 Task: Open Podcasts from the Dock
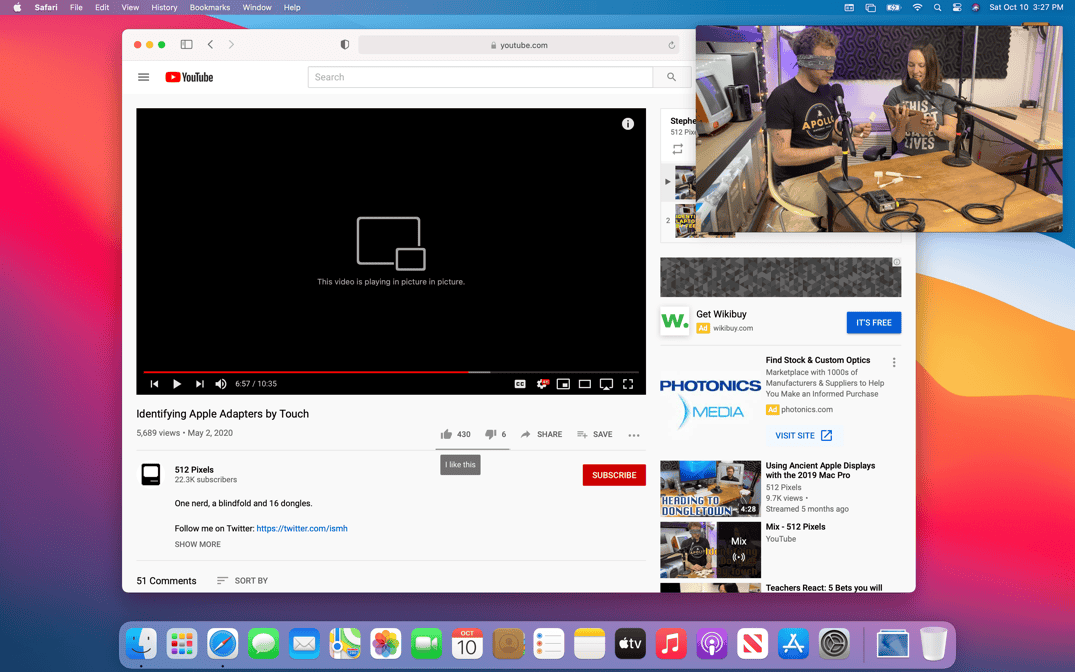click(x=712, y=644)
